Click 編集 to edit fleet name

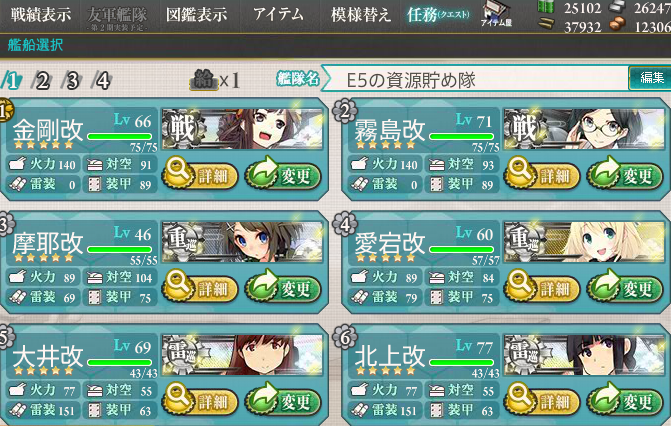click(650, 78)
